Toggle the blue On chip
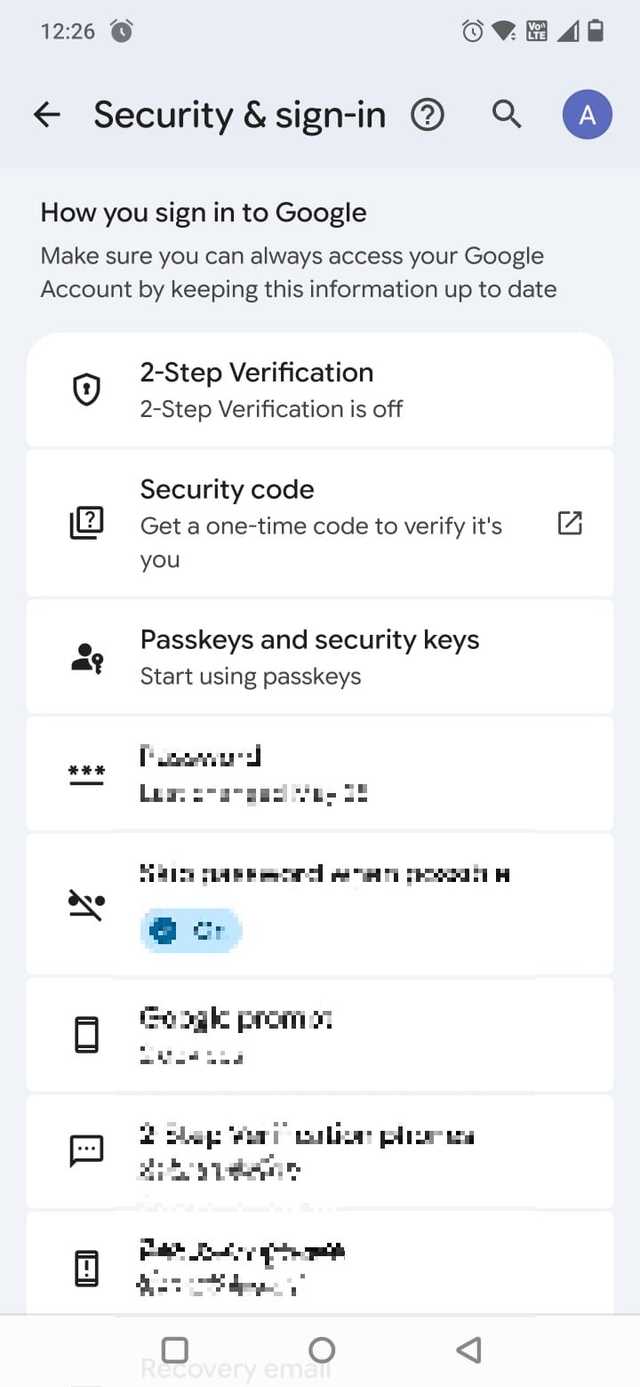This screenshot has height=1387, width=640. click(x=191, y=931)
